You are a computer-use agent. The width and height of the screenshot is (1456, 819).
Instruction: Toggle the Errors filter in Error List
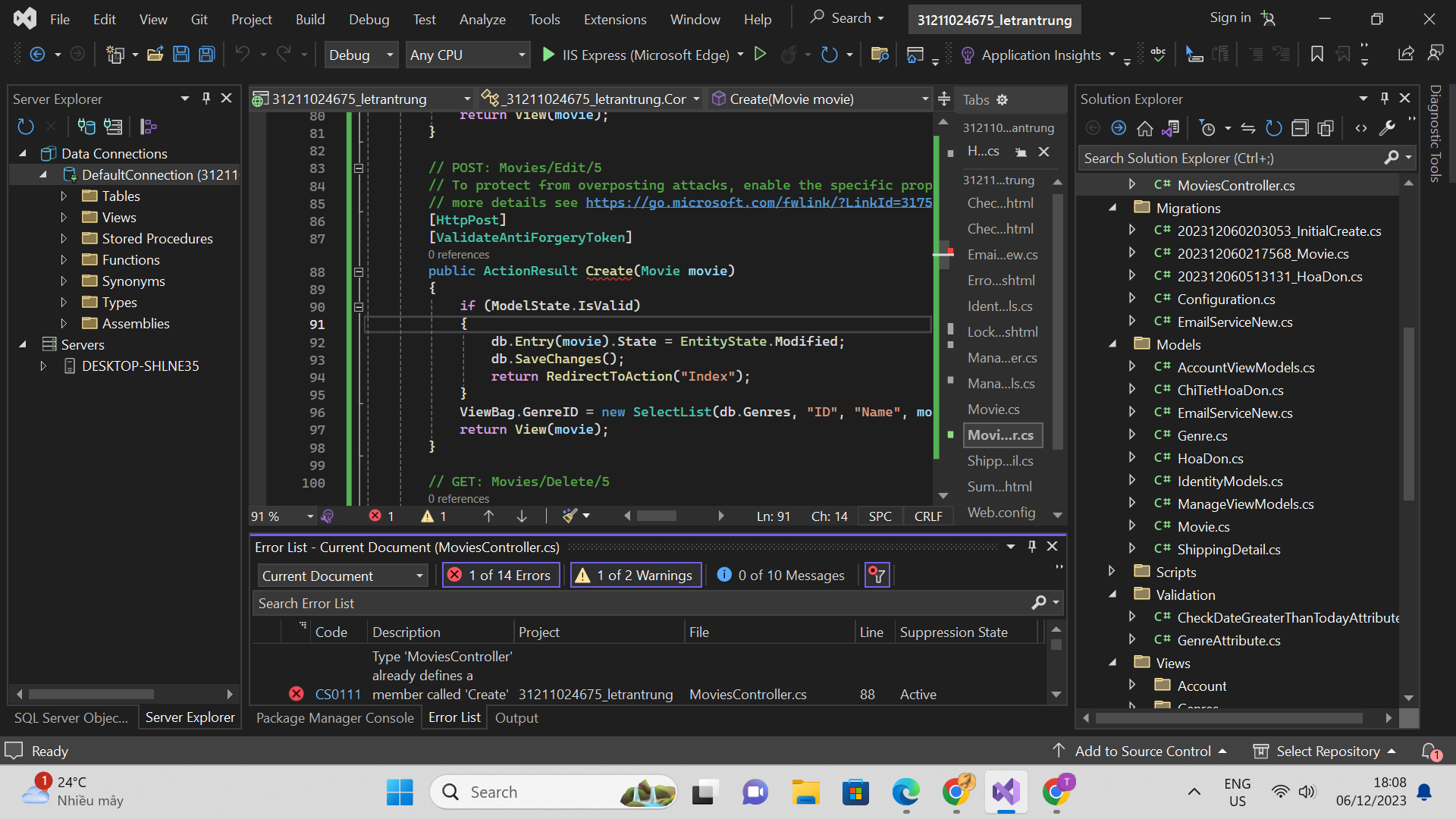[500, 576]
